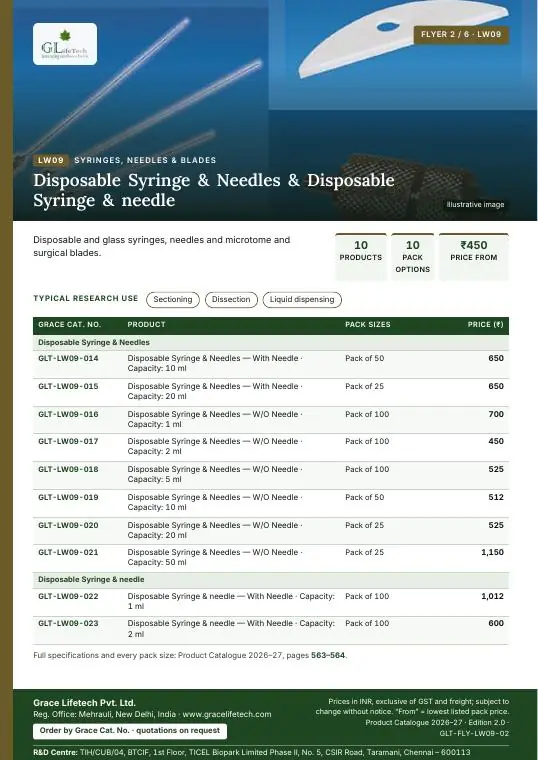
Task: Click the Disposable Syringe & needle group row
Action: pos(271,580)
